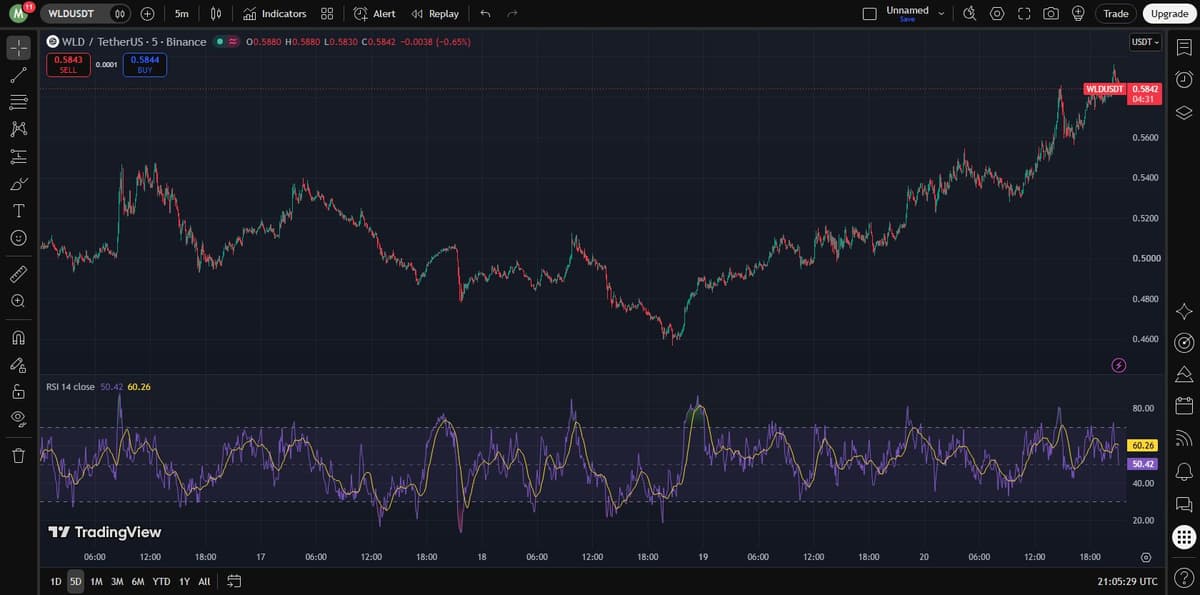Image resolution: width=1200 pixels, height=595 pixels.
Task: Select the 1D date range
Action: point(56,581)
